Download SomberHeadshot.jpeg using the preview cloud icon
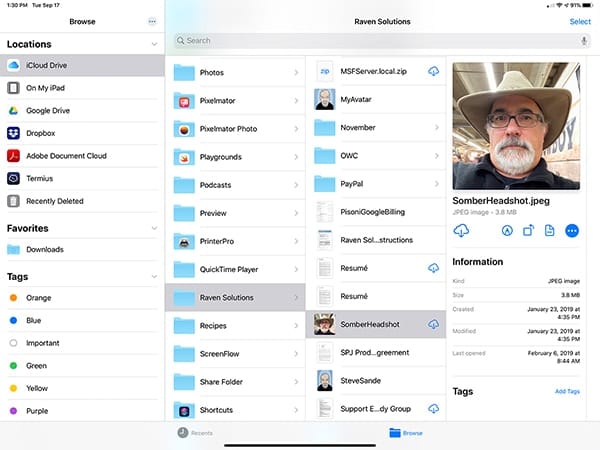This screenshot has width=600, height=450. tap(462, 231)
